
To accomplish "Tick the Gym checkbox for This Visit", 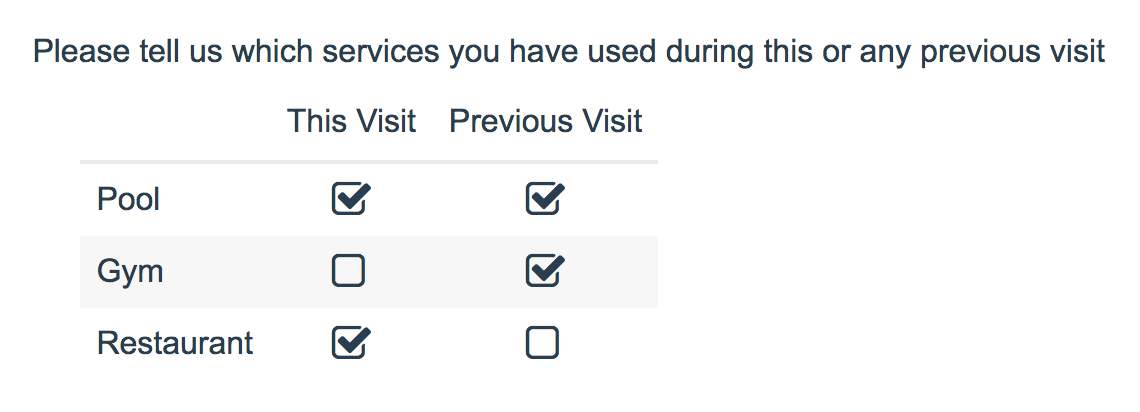I will 348,271.
